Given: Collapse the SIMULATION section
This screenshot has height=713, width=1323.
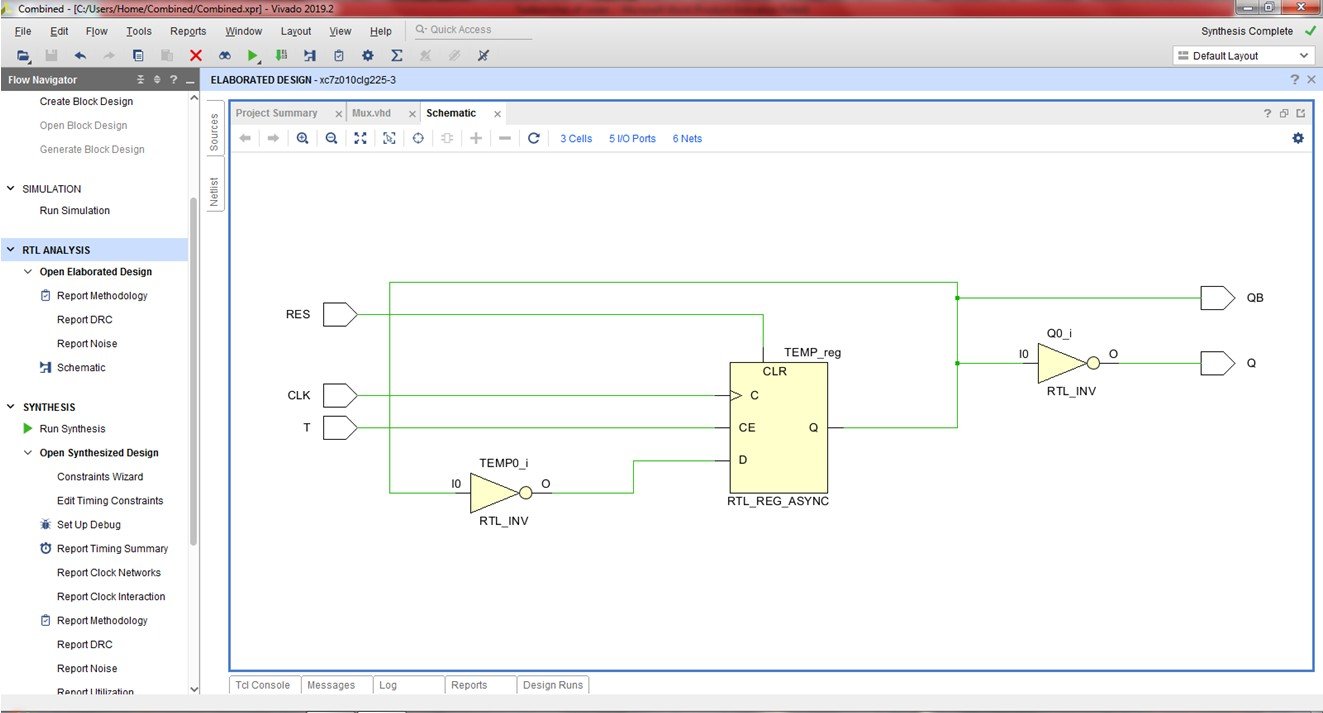Looking at the screenshot, I should point(12,189).
